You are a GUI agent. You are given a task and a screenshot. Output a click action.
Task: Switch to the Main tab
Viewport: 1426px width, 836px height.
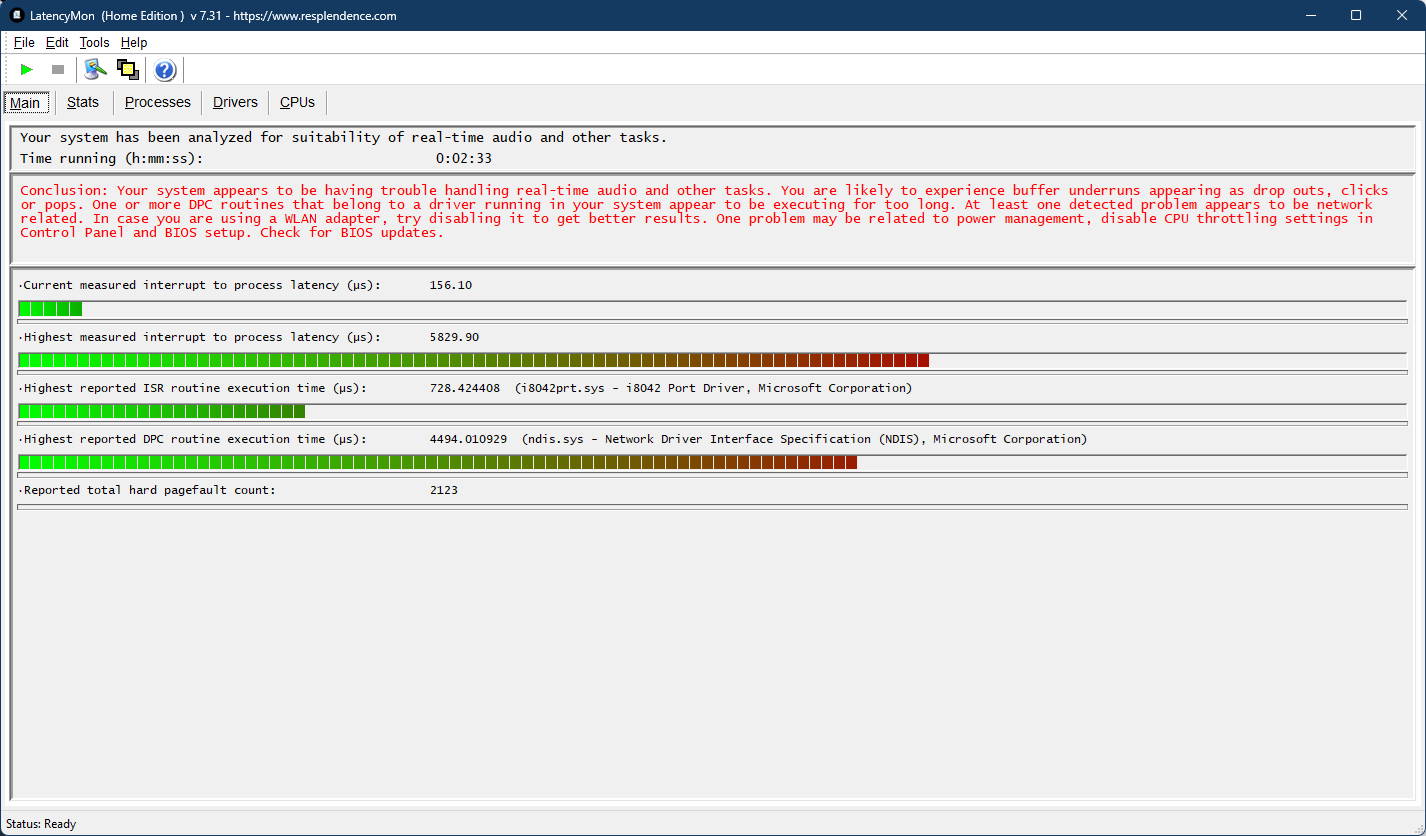25,103
